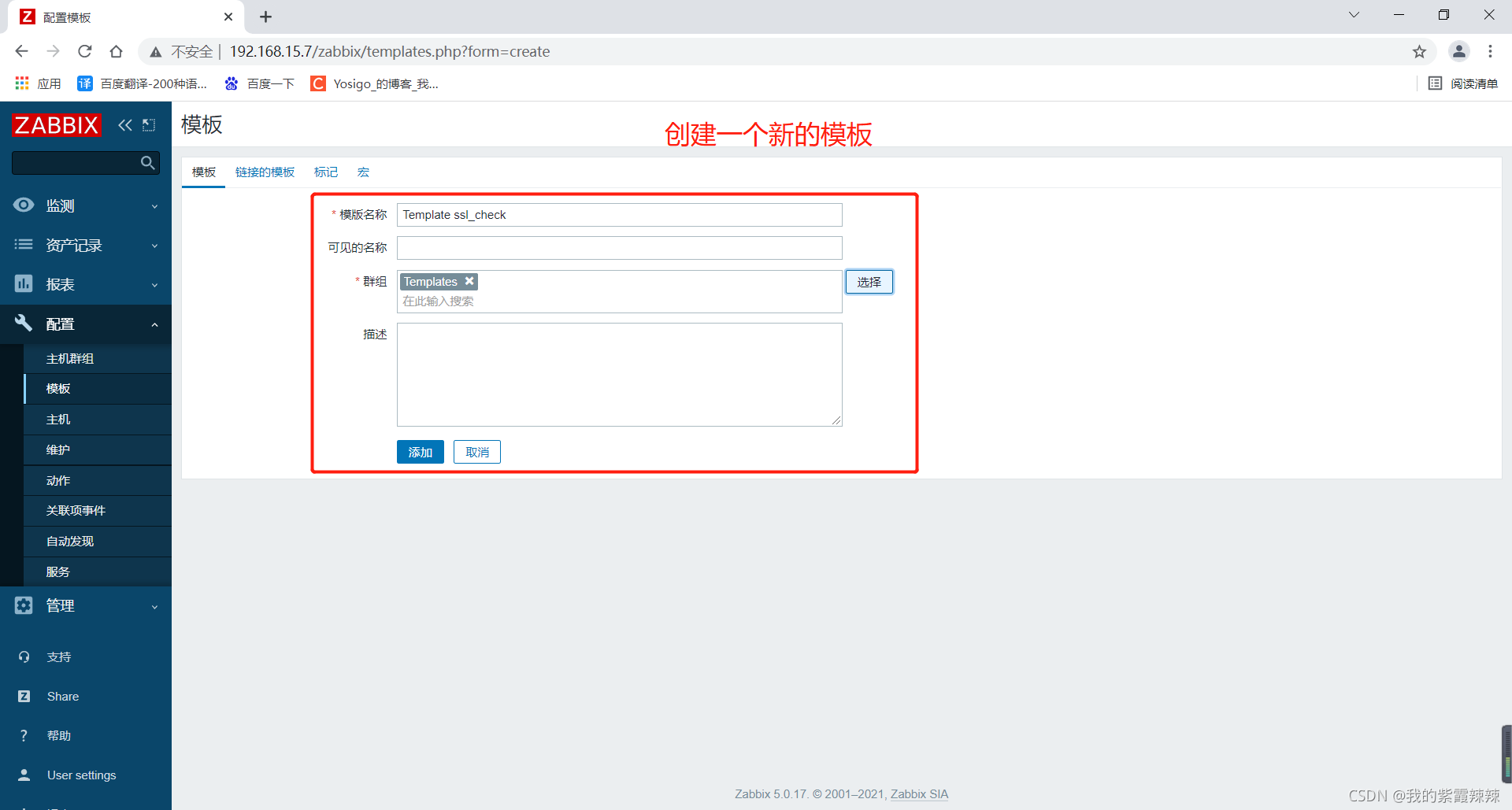Click the sidebar search magnifier icon
1512x810 pixels.
tap(147, 163)
